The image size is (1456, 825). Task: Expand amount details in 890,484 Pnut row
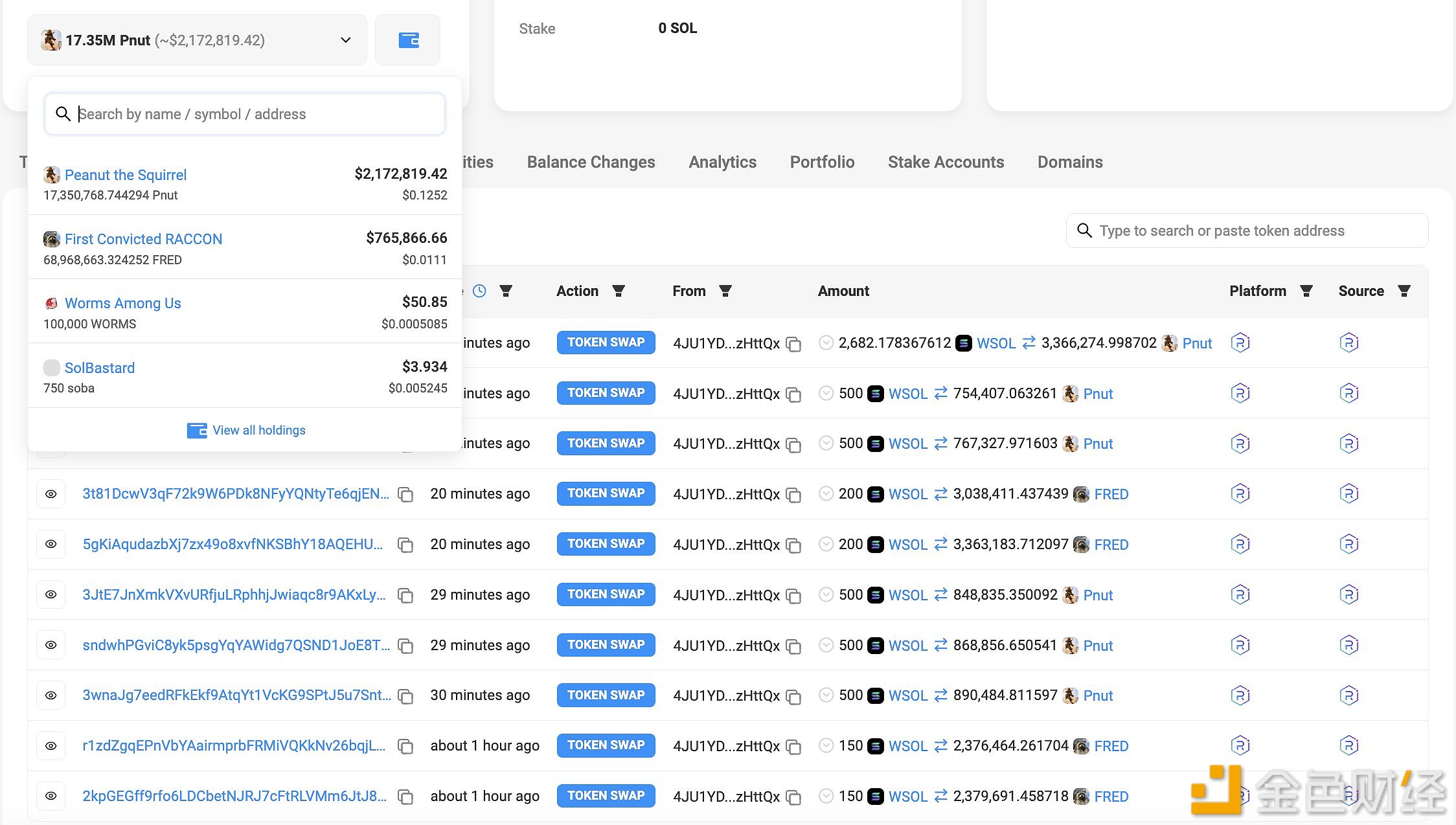click(x=826, y=695)
